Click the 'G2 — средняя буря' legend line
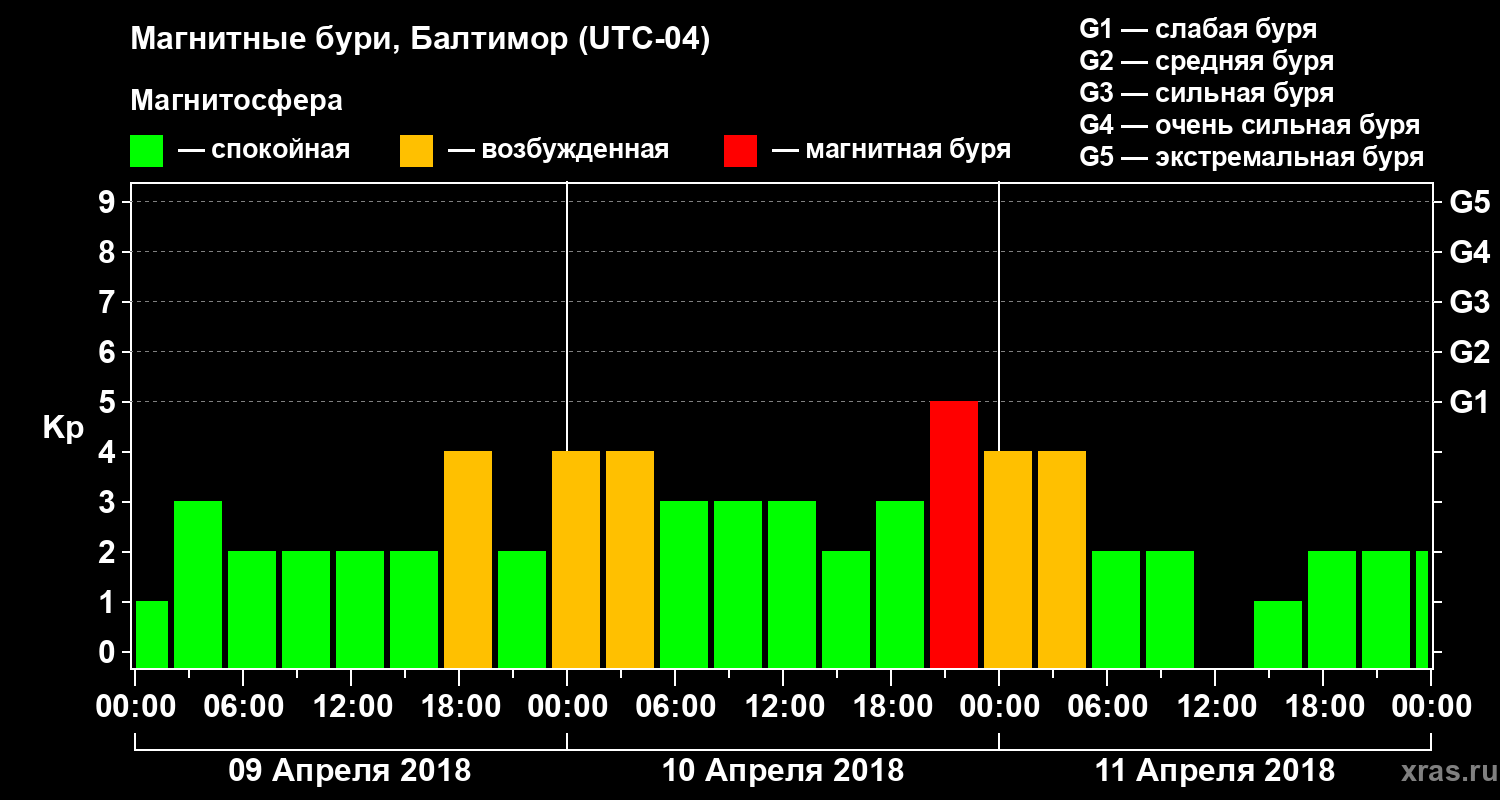Viewport: 1500px width, 800px height. 1206,61
